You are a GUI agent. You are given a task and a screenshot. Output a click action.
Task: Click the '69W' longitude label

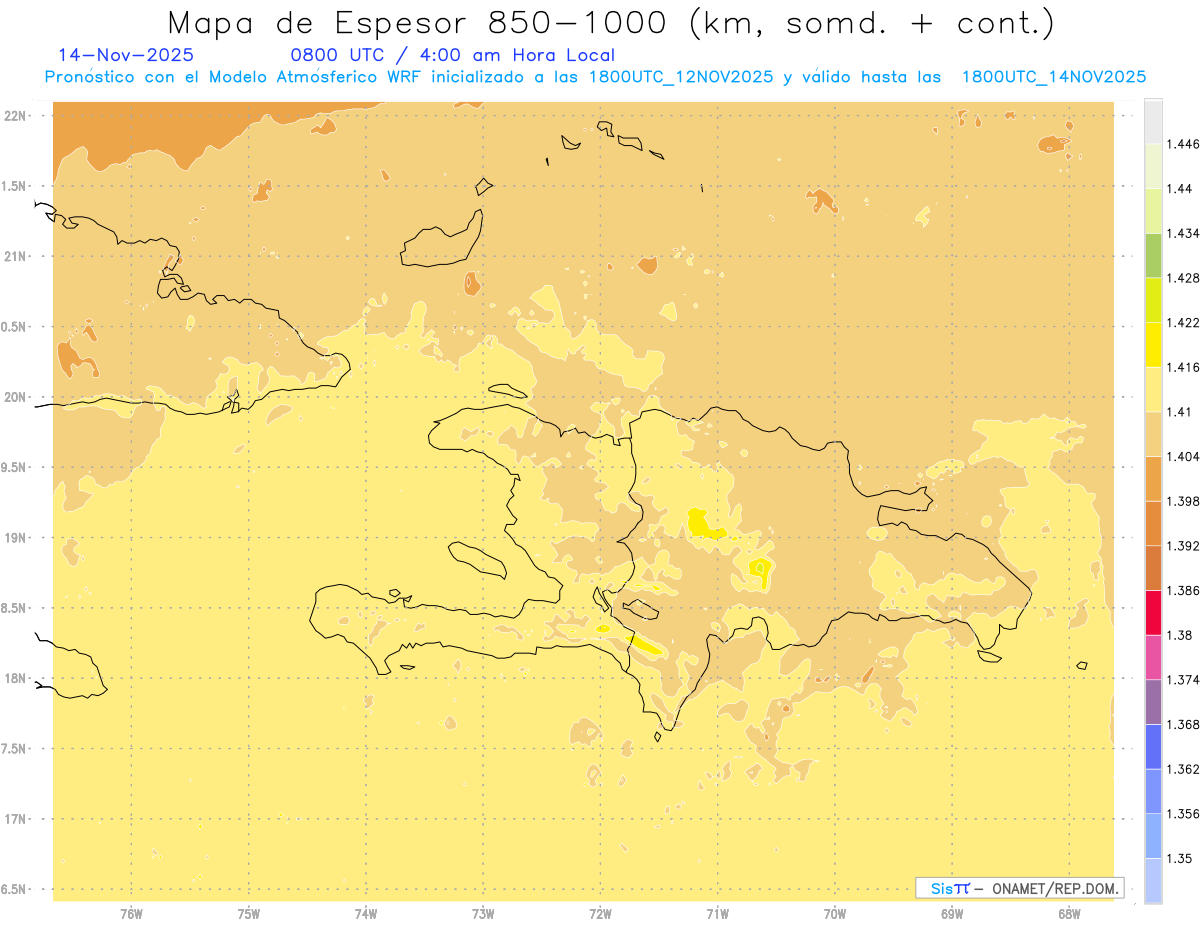tap(952, 914)
